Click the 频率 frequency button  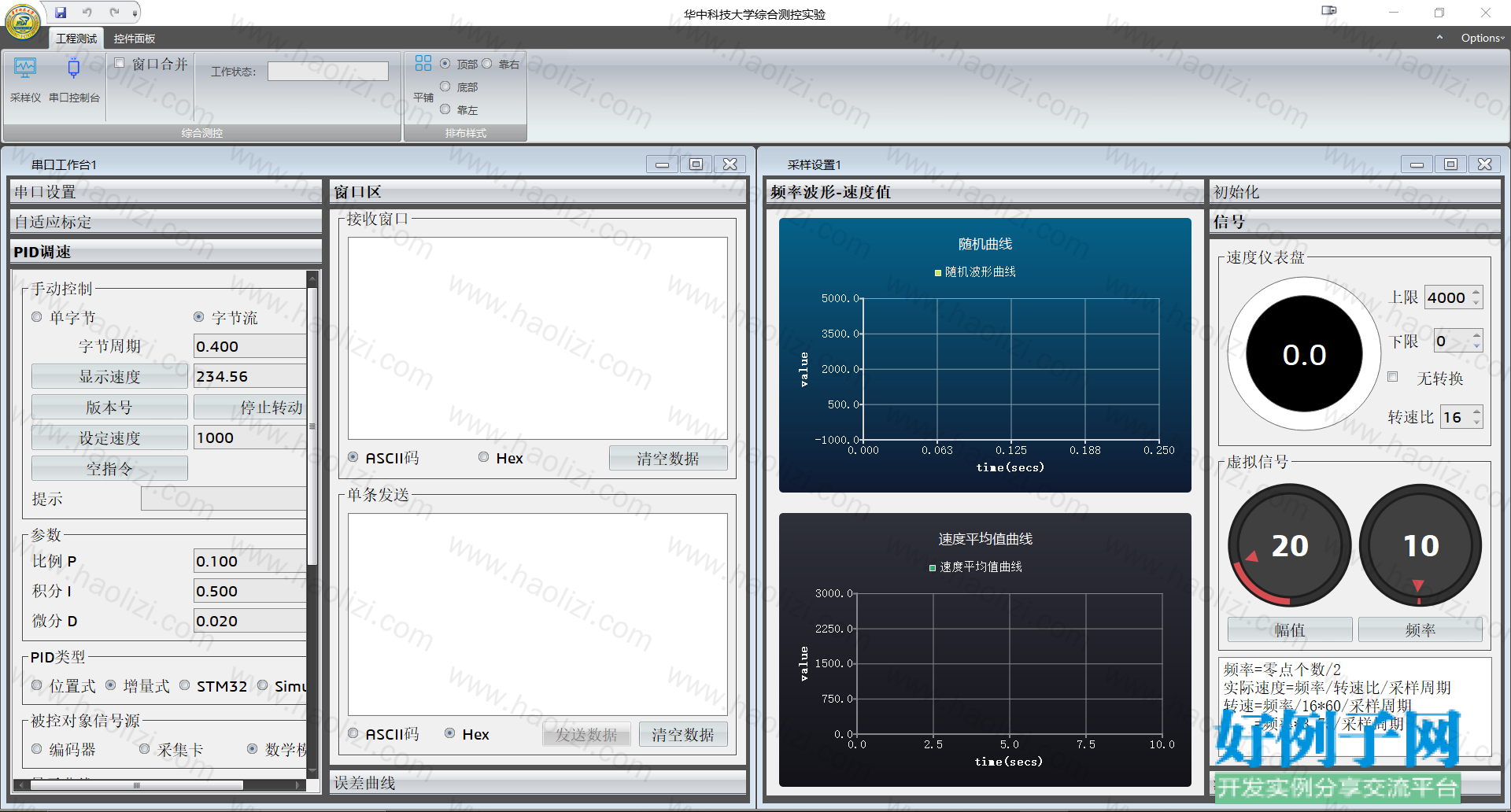pyautogui.click(x=1420, y=630)
